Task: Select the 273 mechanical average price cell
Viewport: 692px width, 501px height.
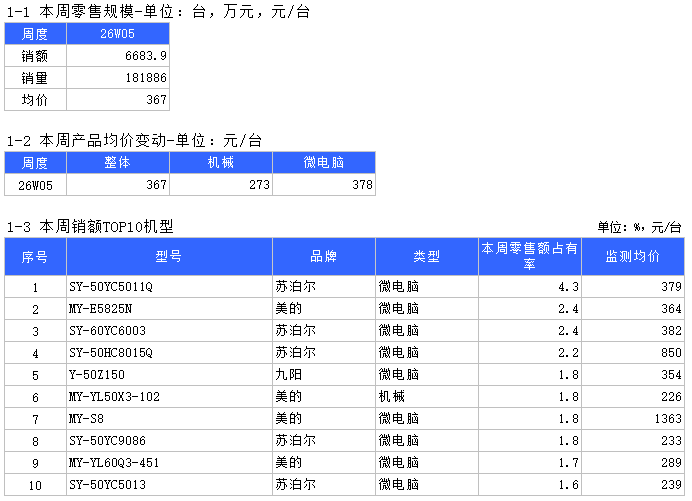Action: tap(220, 185)
